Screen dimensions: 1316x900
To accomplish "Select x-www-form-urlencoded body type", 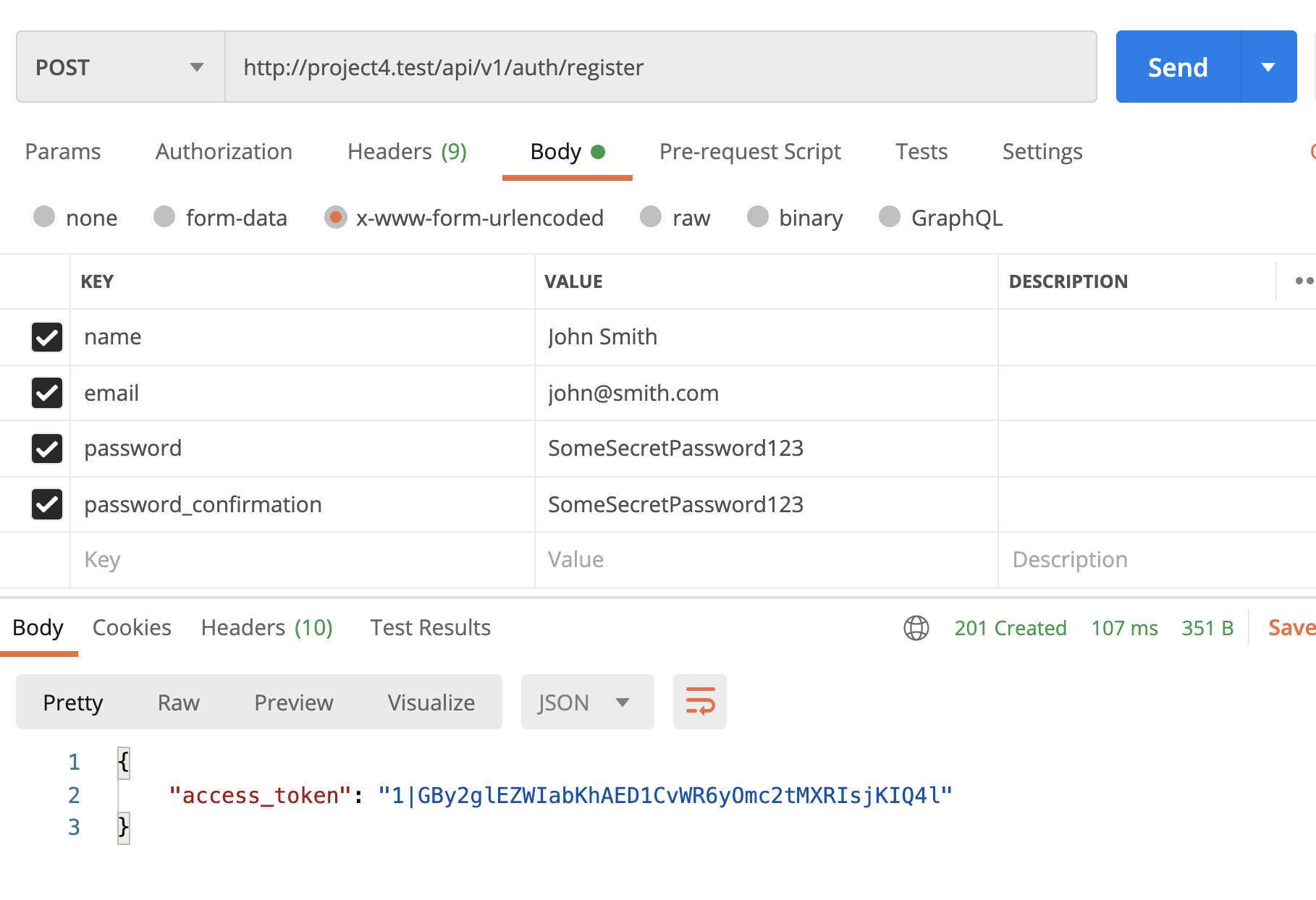I will point(335,217).
